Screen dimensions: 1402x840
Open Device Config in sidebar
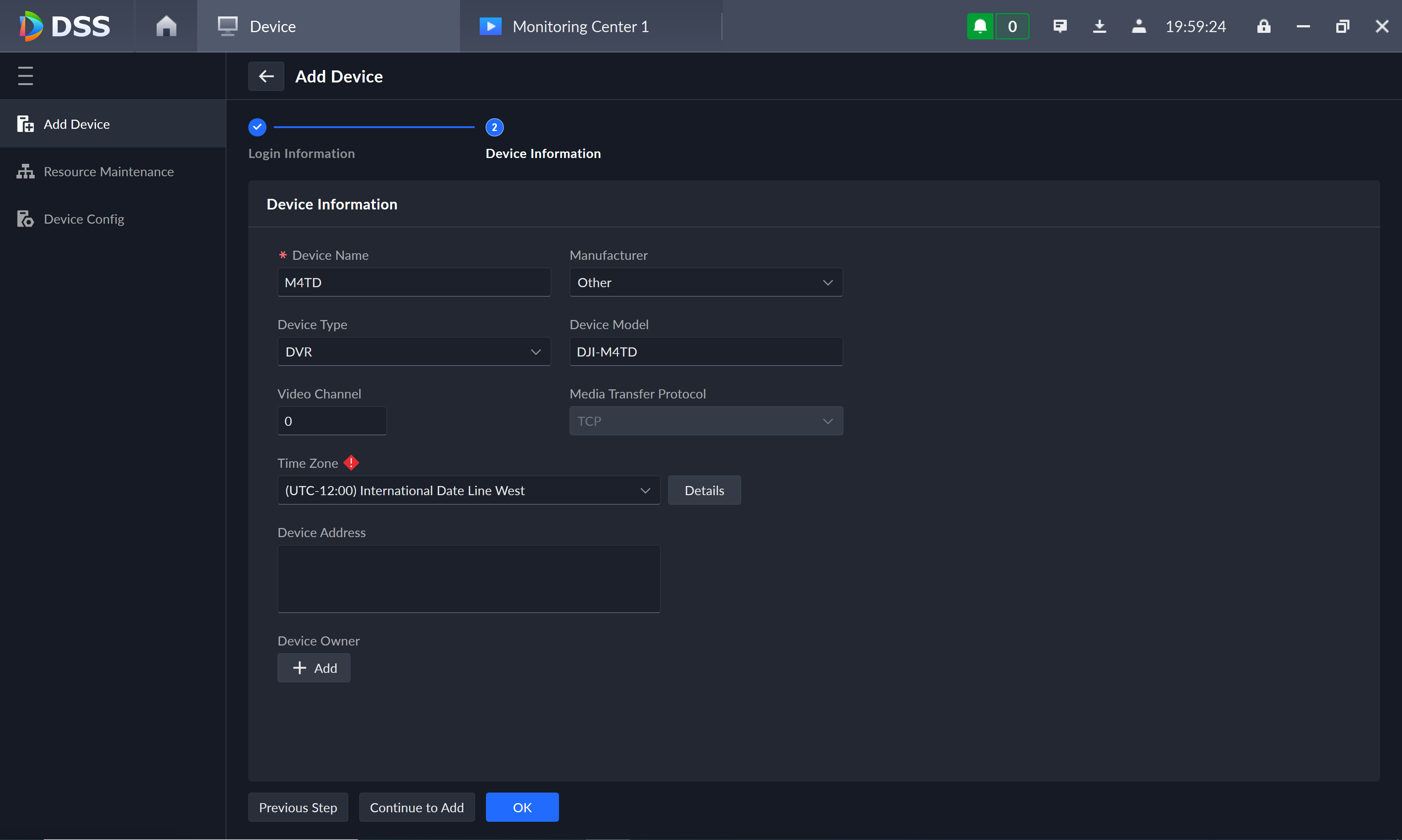coord(113,219)
